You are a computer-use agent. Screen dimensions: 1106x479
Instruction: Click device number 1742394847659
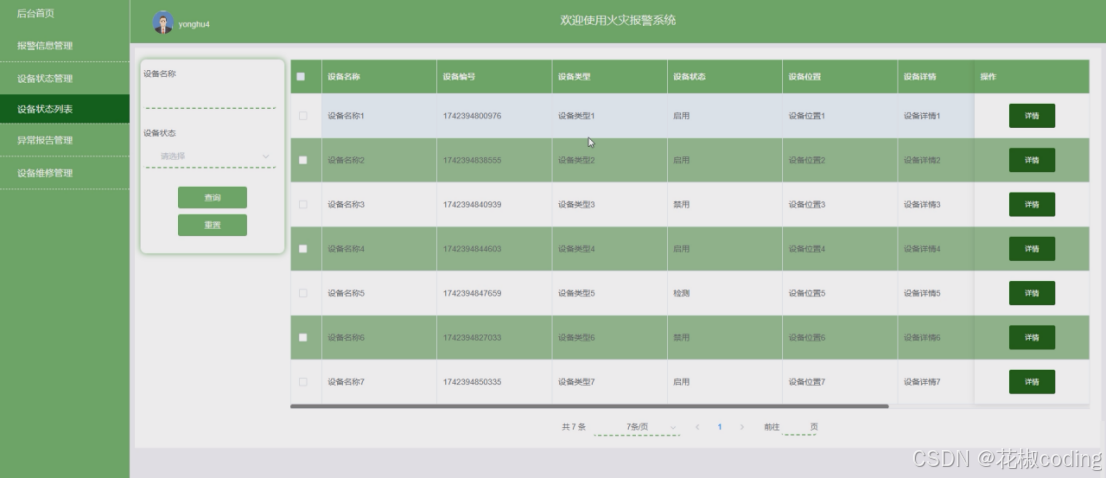[x=472, y=293]
